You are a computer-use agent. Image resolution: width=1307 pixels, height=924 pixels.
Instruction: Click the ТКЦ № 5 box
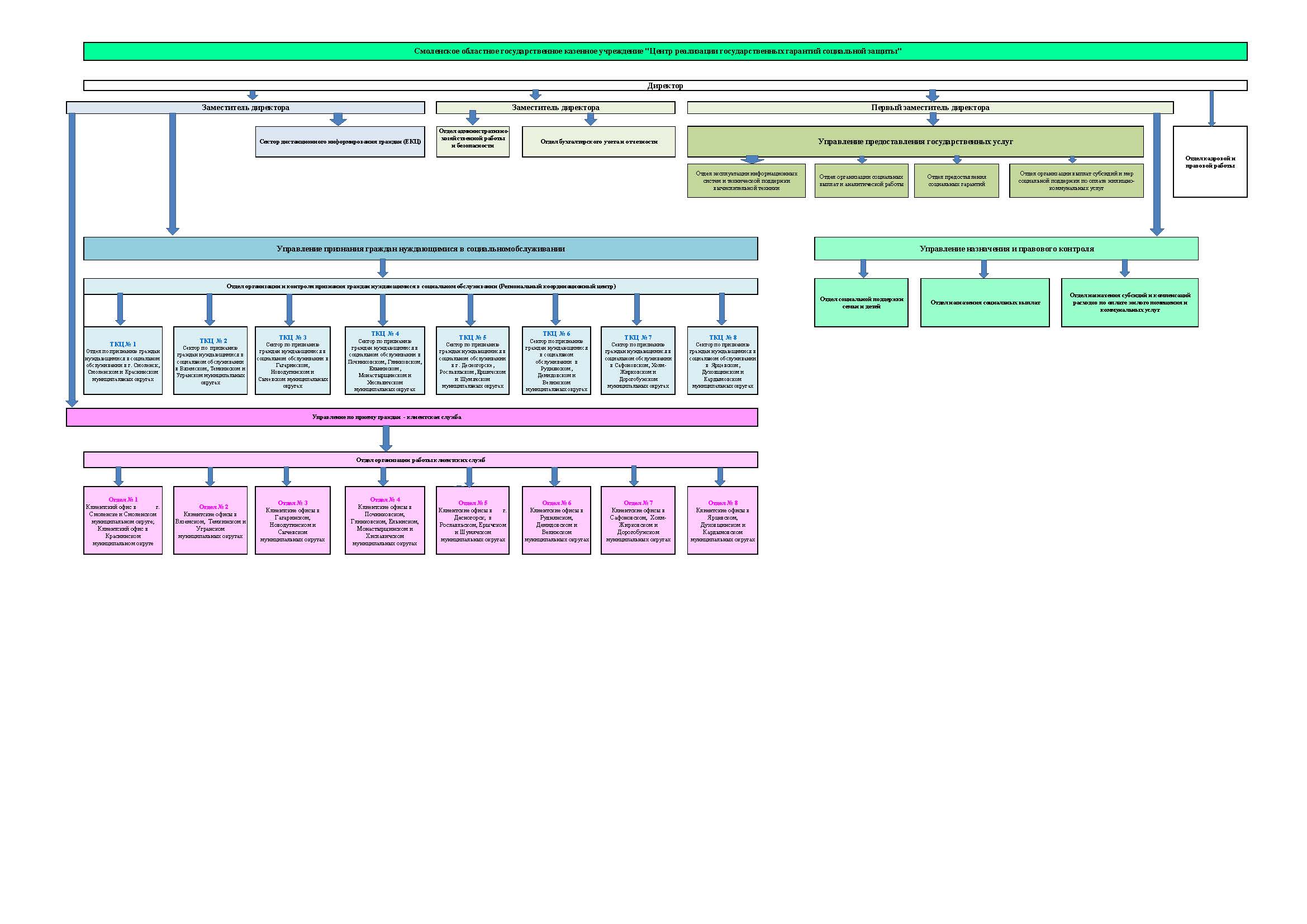[472, 361]
